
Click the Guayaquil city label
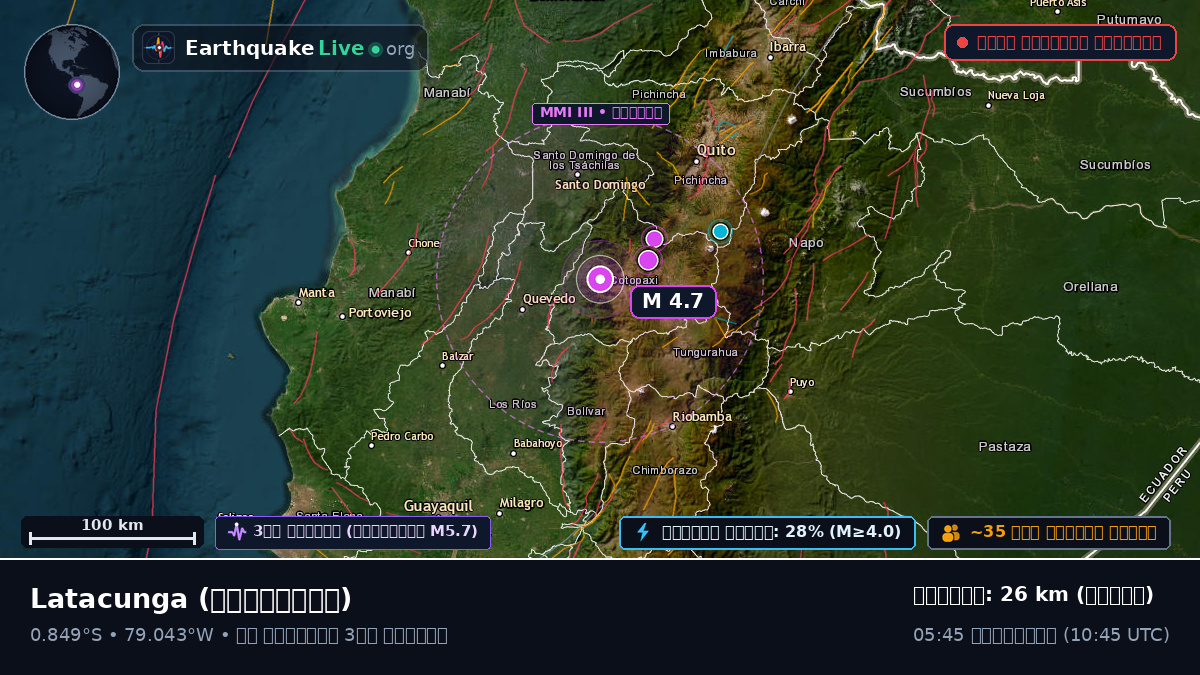click(x=438, y=506)
